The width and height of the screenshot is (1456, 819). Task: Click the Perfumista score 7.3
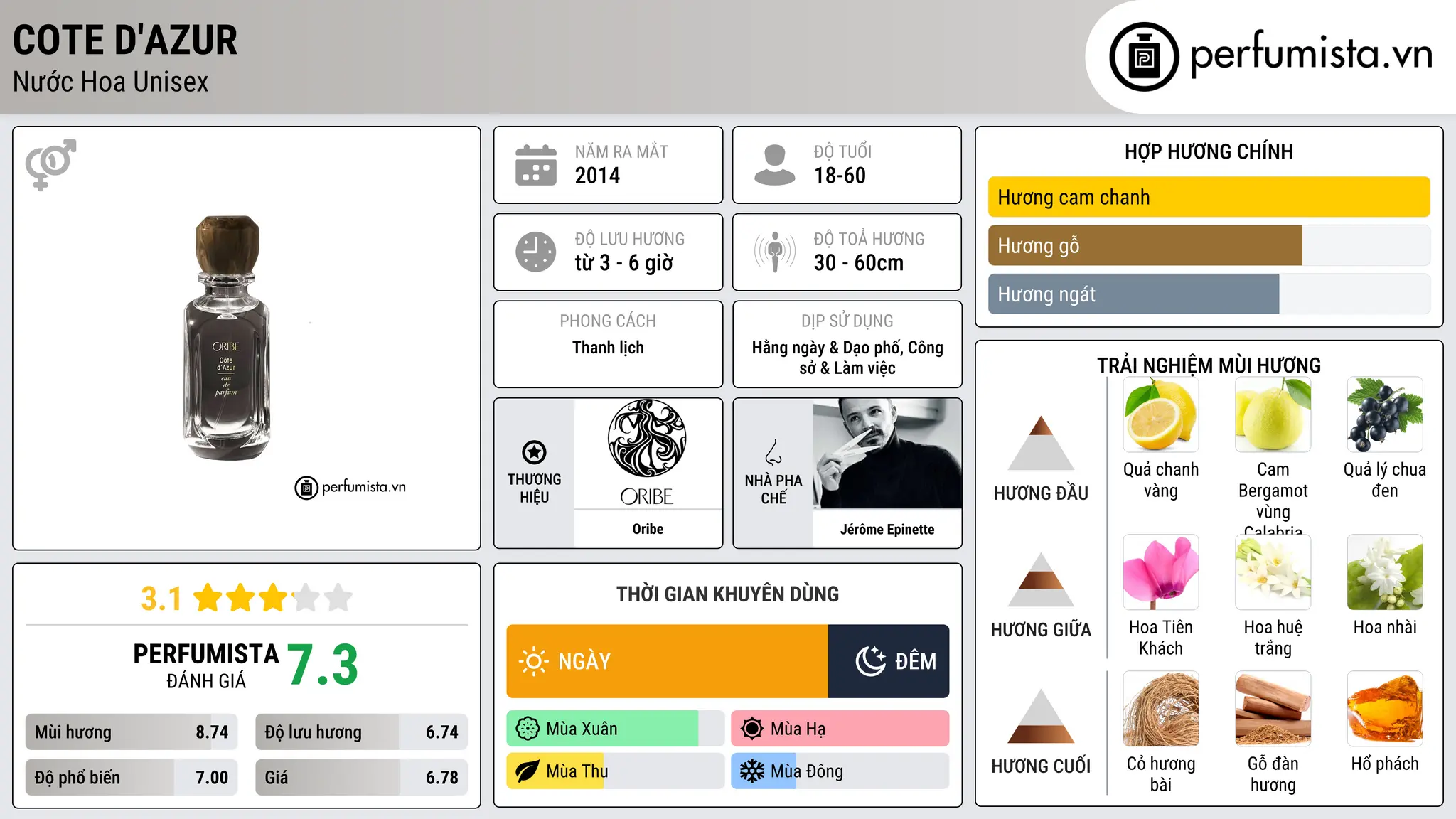click(322, 665)
